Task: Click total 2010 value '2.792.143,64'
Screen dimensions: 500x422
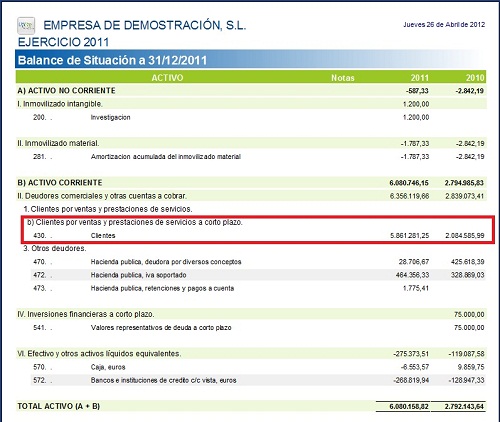Action: tap(464, 407)
